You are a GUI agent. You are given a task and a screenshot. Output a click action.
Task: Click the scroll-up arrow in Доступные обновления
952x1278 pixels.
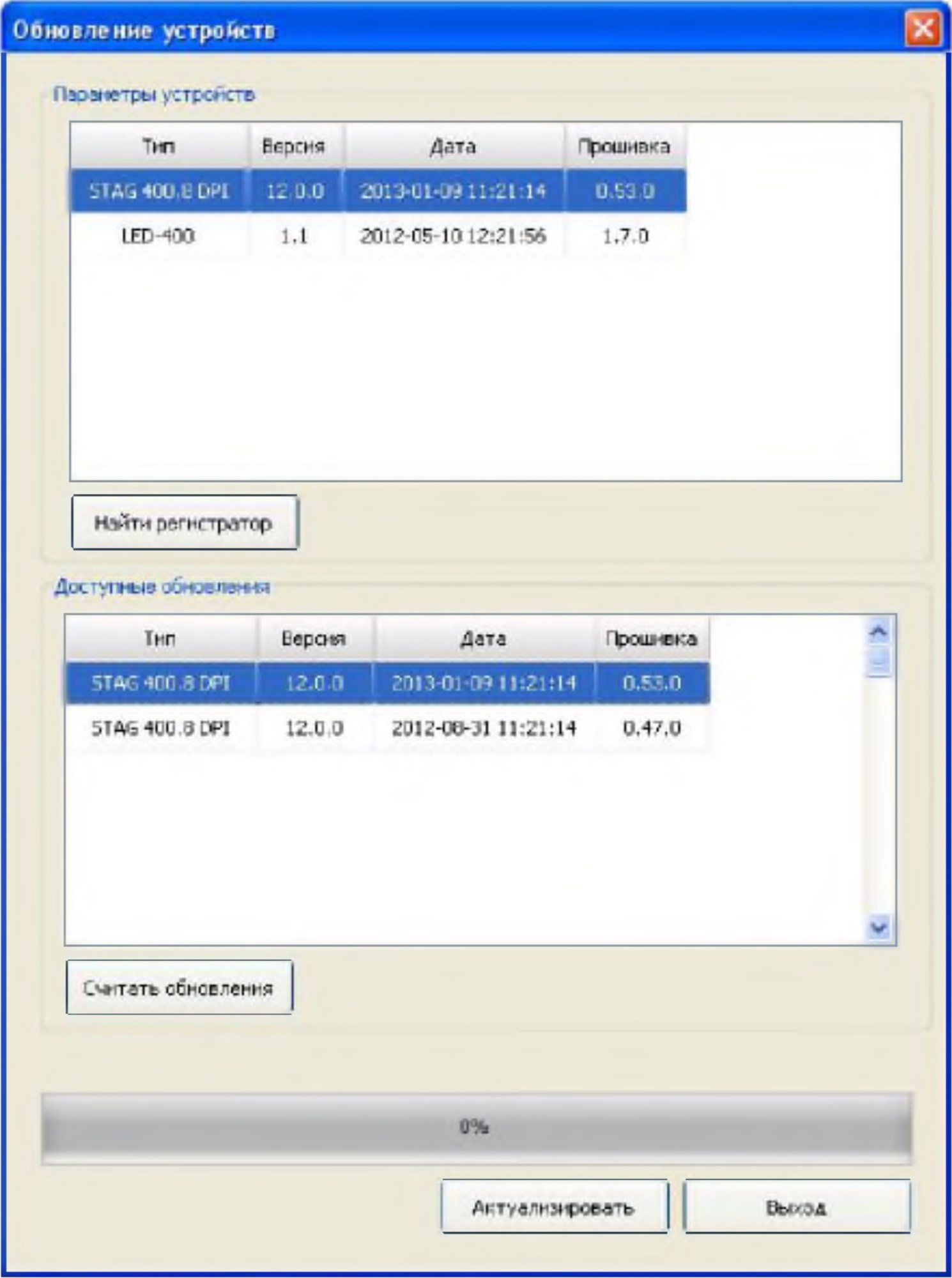(879, 632)
